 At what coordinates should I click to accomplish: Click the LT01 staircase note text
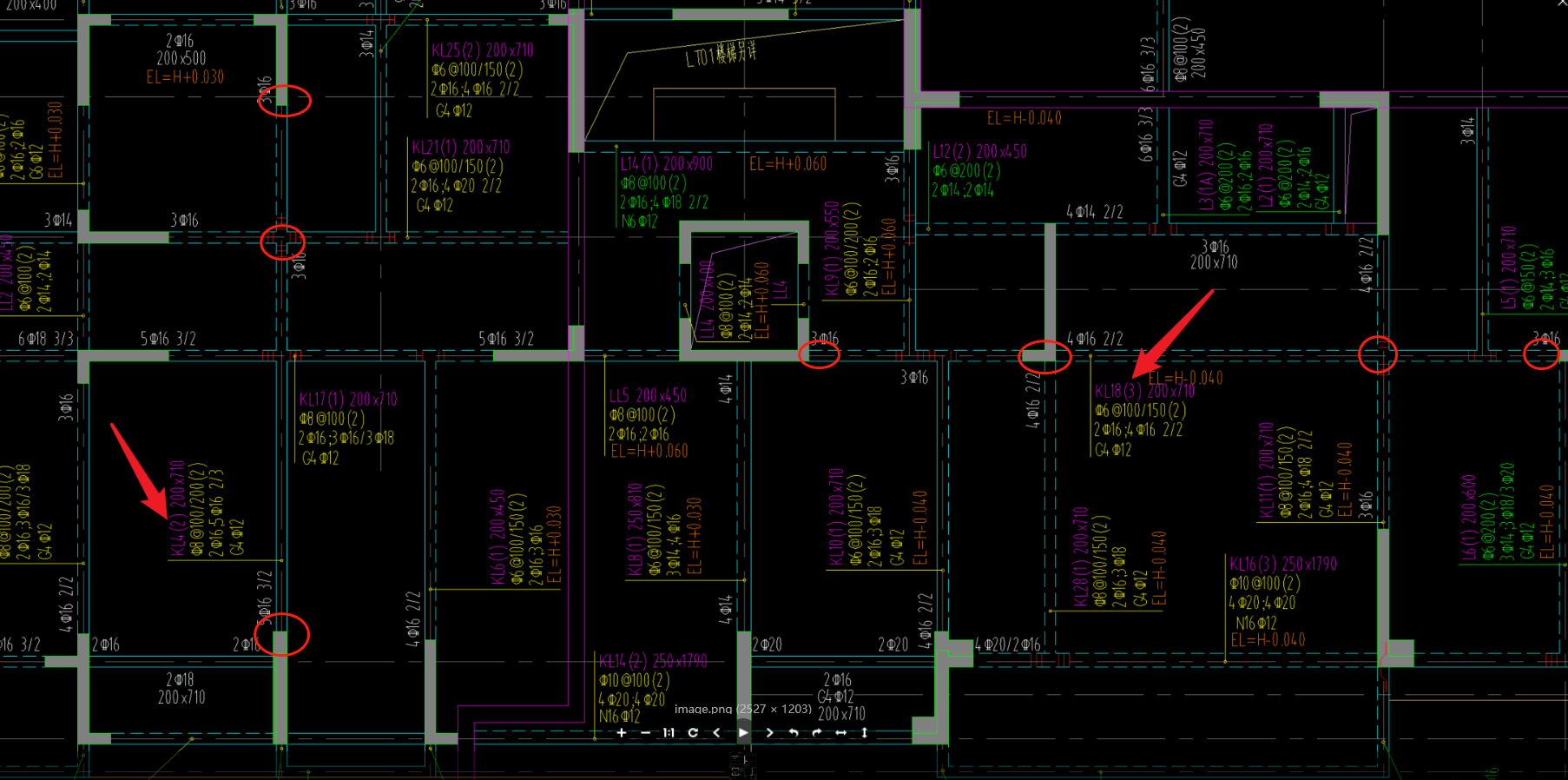tap(721, 55)
